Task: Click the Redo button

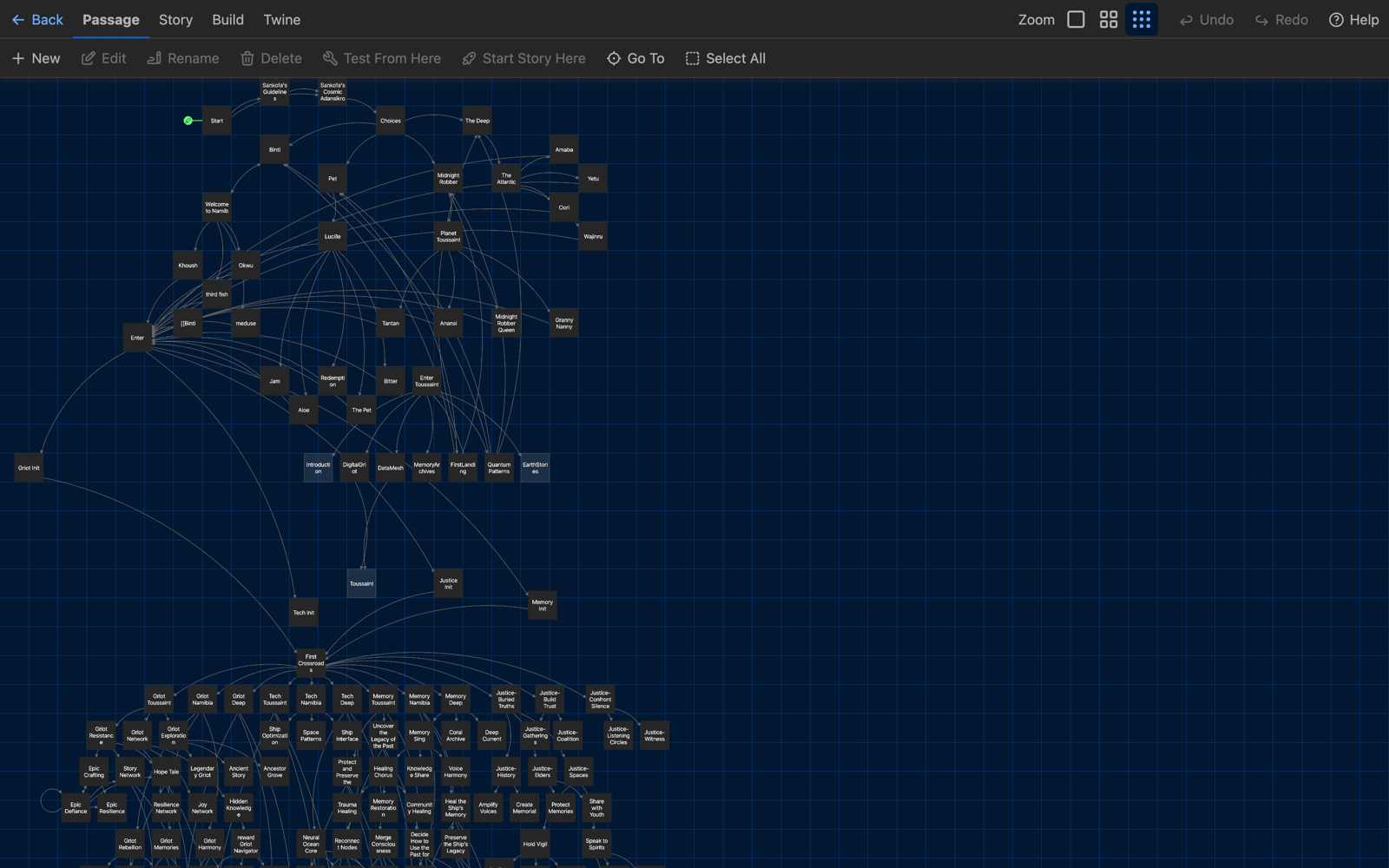Action: coord(1281,19)
